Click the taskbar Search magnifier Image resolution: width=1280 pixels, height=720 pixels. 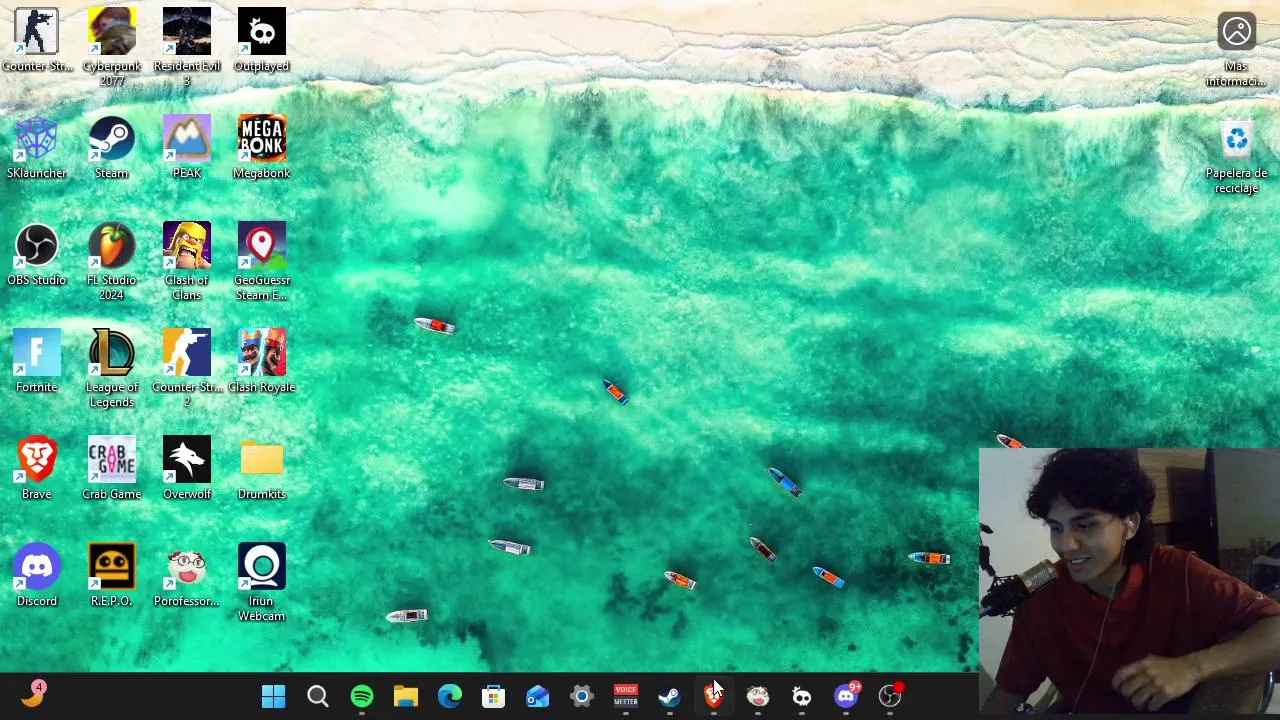pos(318,696)
